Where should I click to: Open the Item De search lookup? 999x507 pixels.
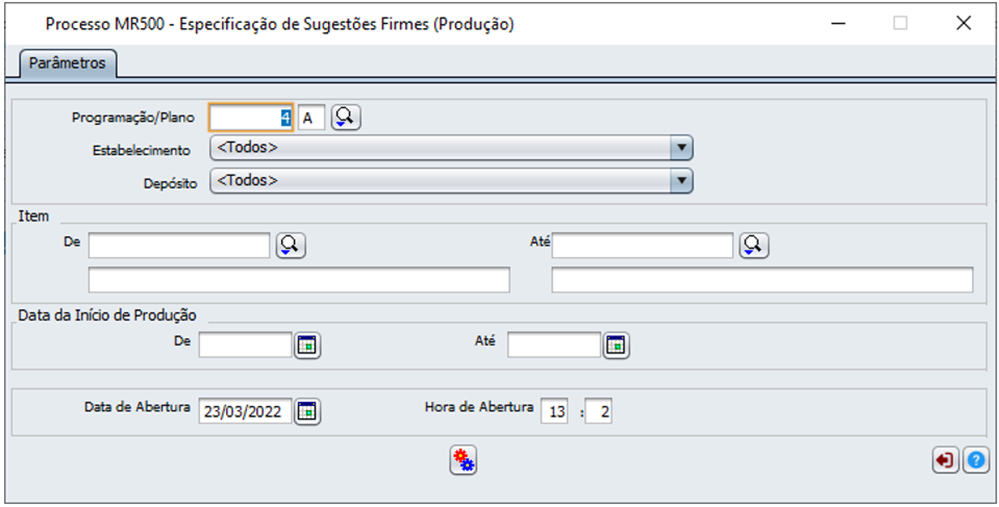coord(291,245)
